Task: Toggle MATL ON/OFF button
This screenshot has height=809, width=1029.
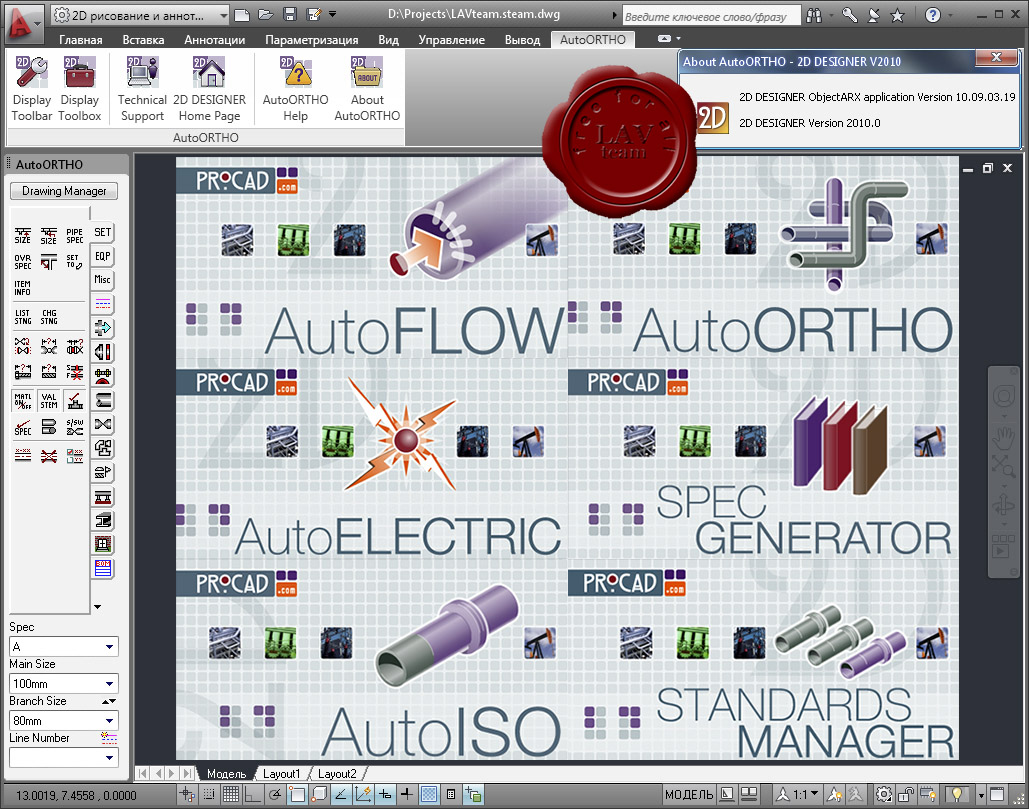Action: click(22, 401)
